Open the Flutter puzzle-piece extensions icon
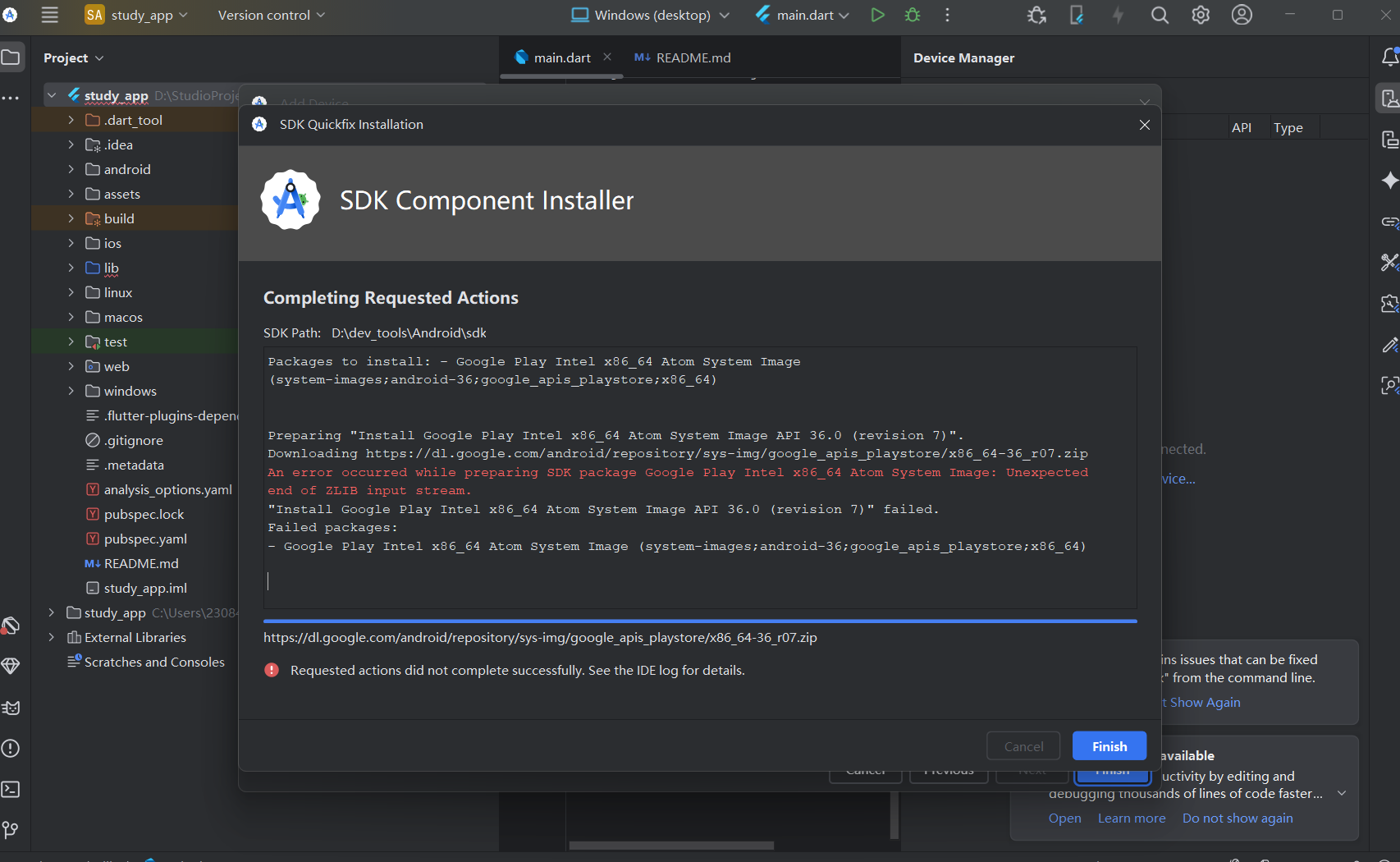The image size is (1400, 862). pyautogui.click(x=1389, y=304)
